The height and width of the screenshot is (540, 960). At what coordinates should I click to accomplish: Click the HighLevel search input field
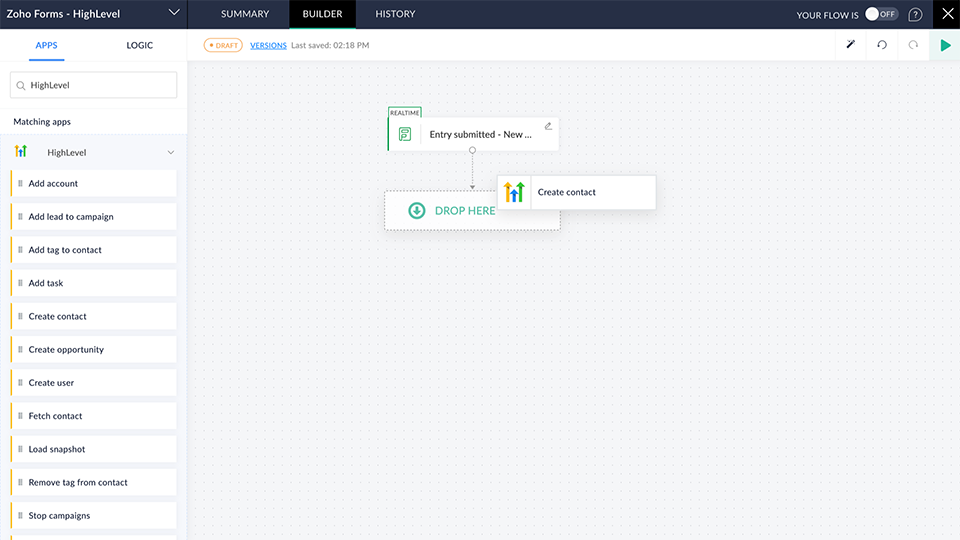(94, 85)
